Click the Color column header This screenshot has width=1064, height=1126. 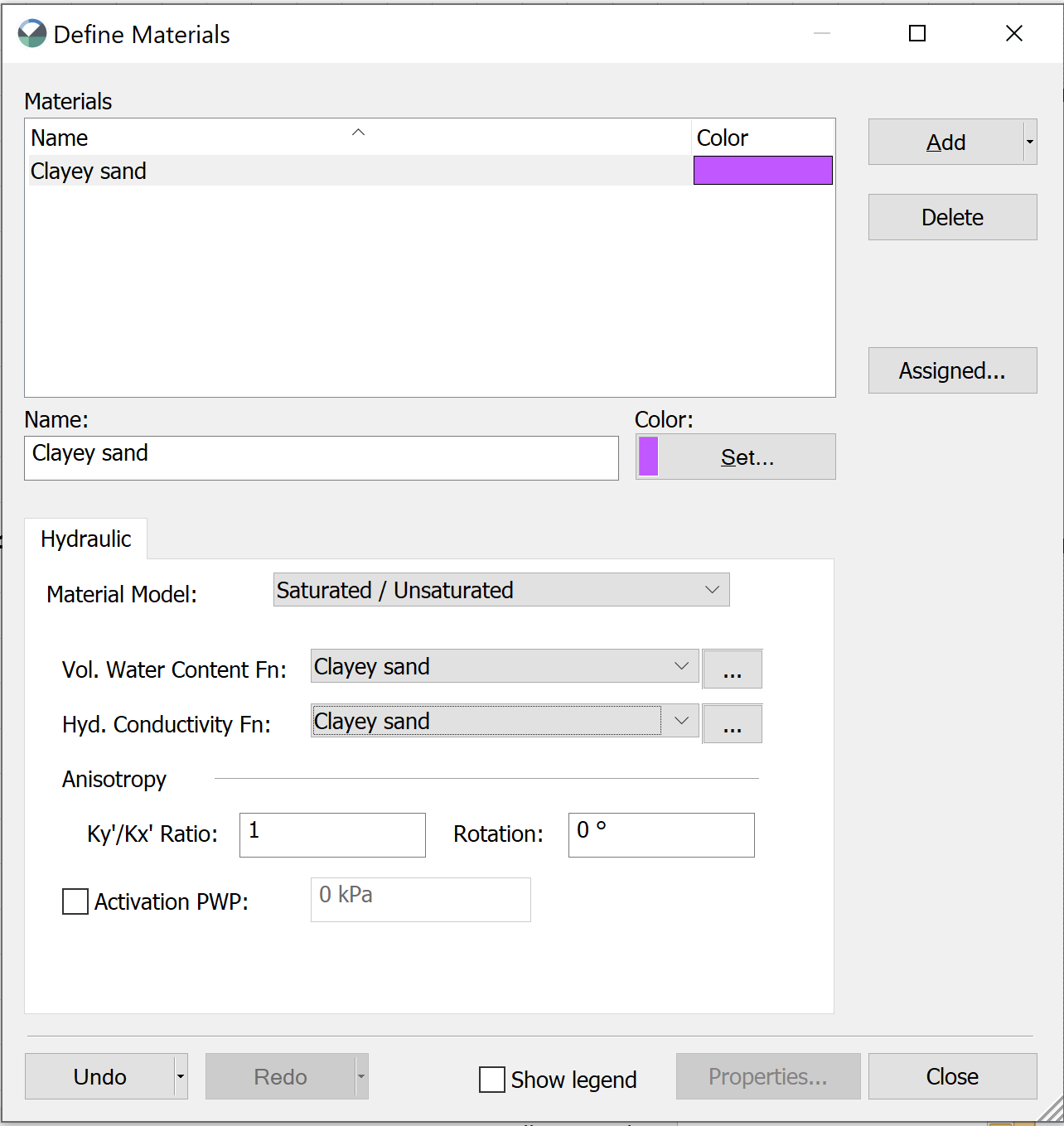click(761, 138)
